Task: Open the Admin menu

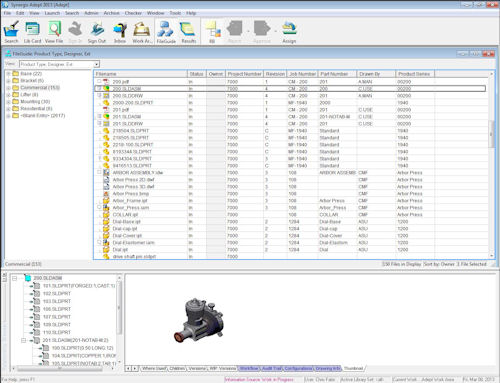Action: point(91,13)
